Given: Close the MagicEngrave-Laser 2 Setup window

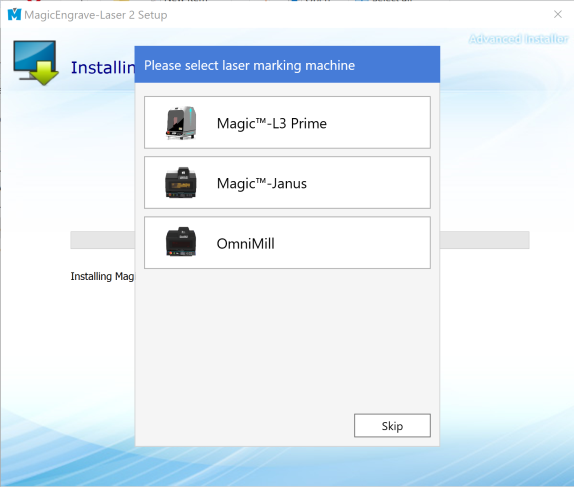Looking at the screenshot, I should tap(558, 14).
